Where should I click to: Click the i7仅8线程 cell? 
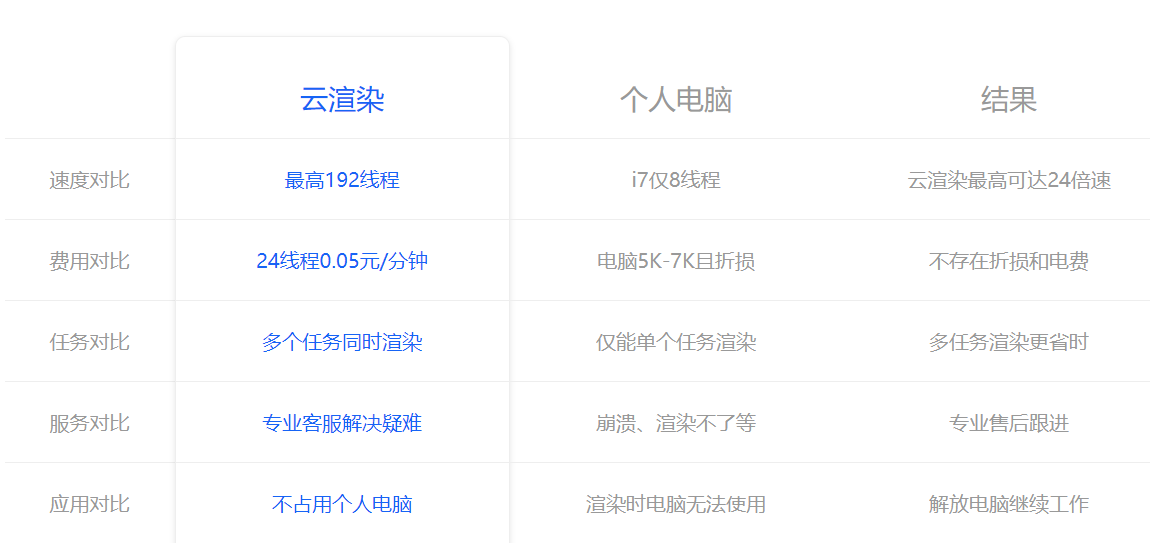point(675,180)
